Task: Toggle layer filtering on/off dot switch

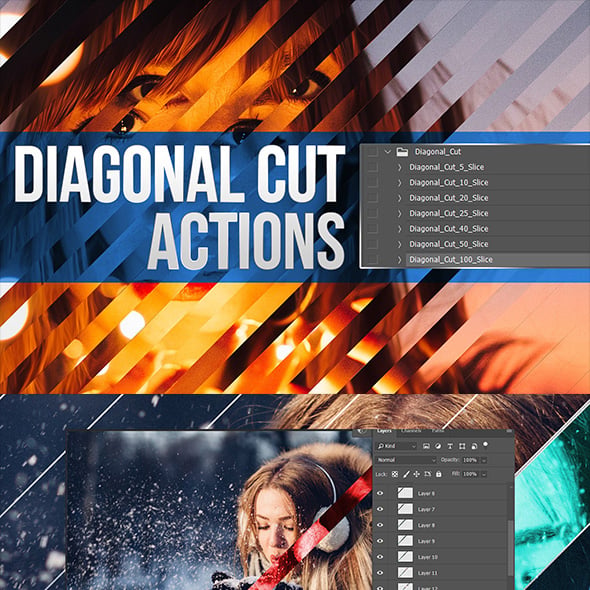Action: pos(485,445)
